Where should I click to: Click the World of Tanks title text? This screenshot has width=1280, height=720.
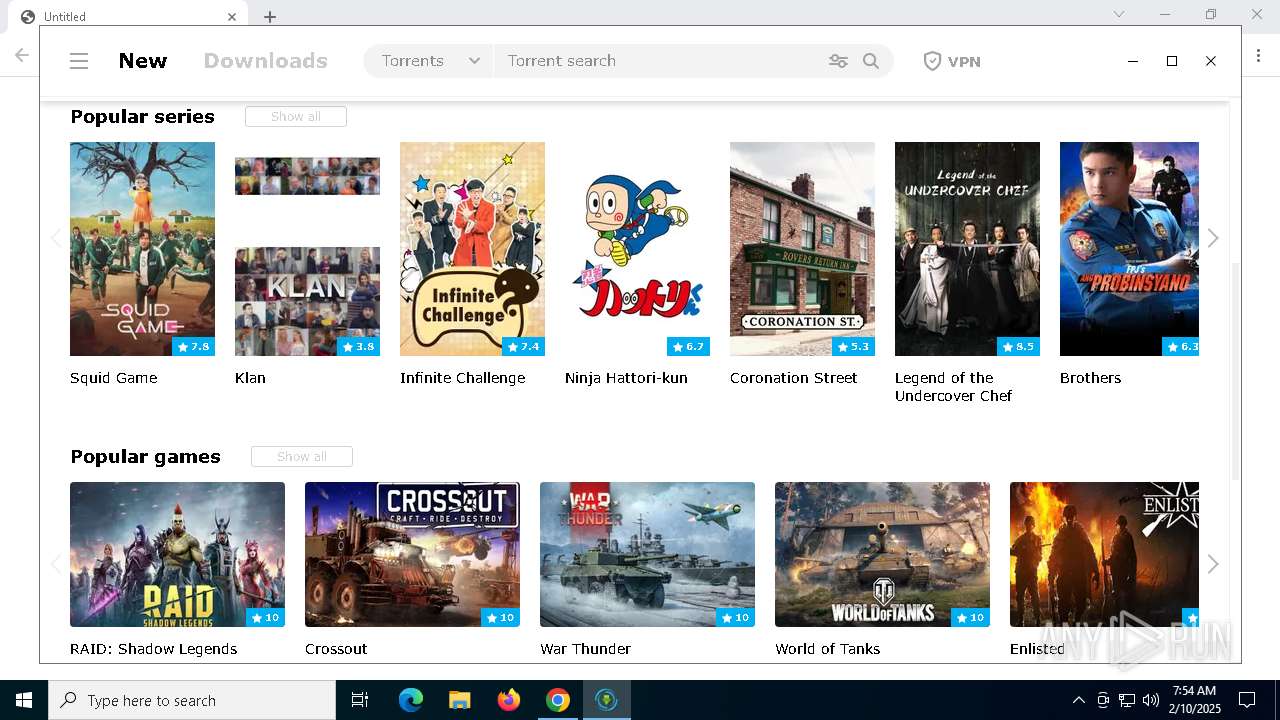pos(828,649)
